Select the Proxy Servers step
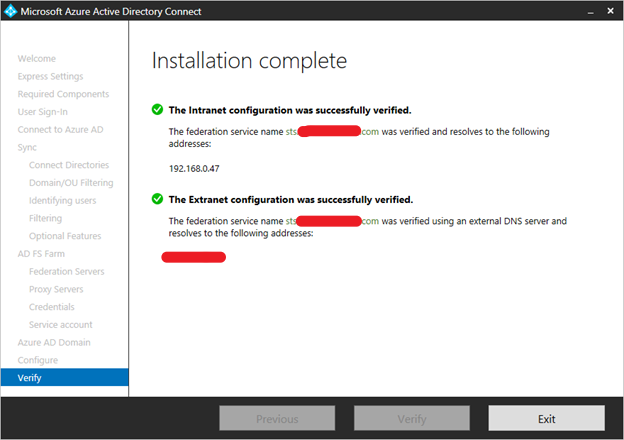 pyautogui.click(x=56, y=289)
